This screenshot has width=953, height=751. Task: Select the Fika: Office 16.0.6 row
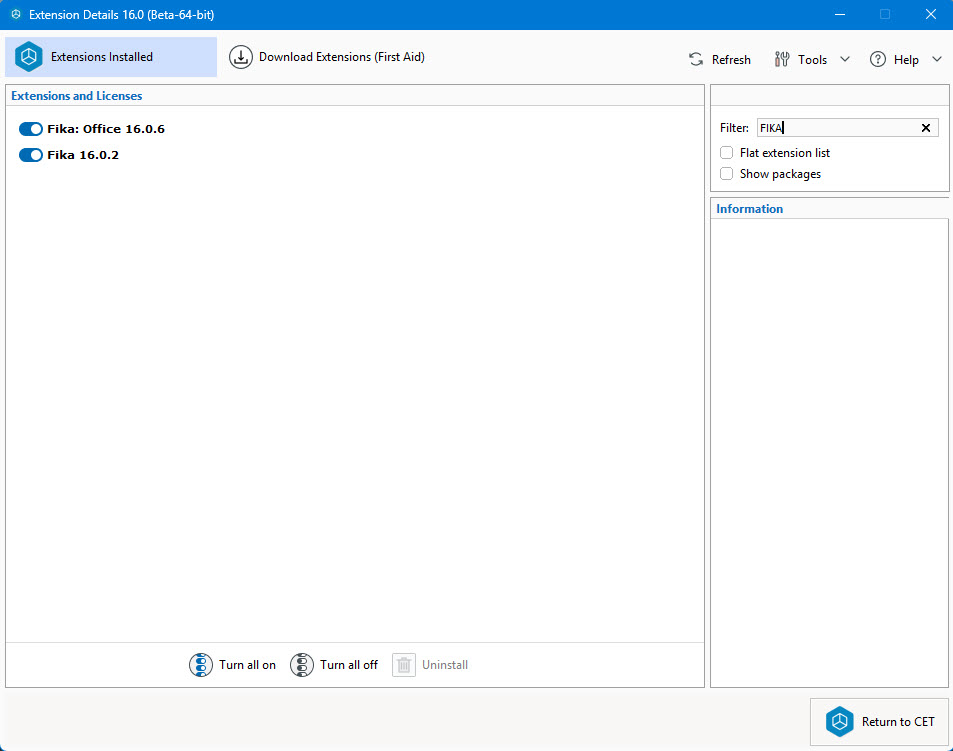coord(106,129)
